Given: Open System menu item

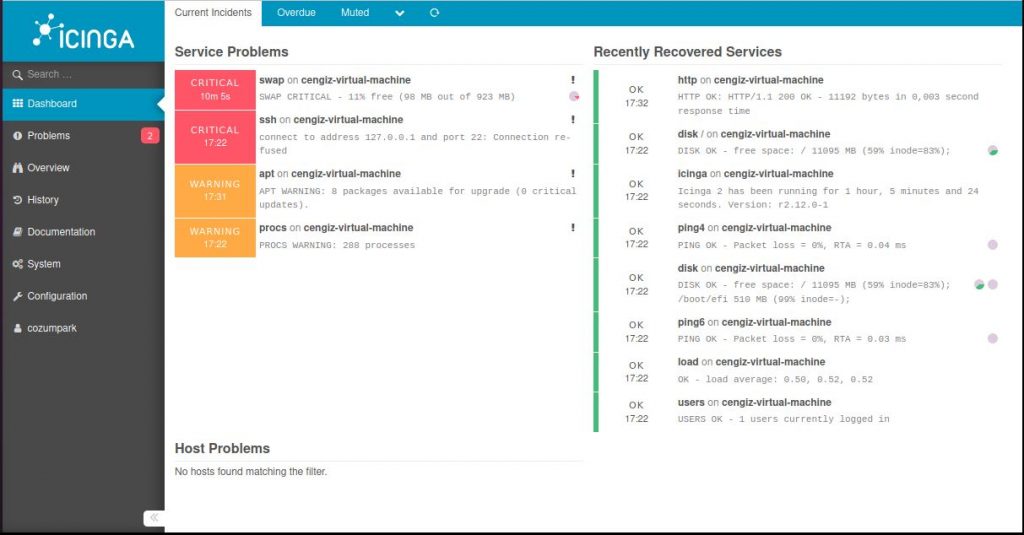Looking at the screenshot, I should click(83, 263).
